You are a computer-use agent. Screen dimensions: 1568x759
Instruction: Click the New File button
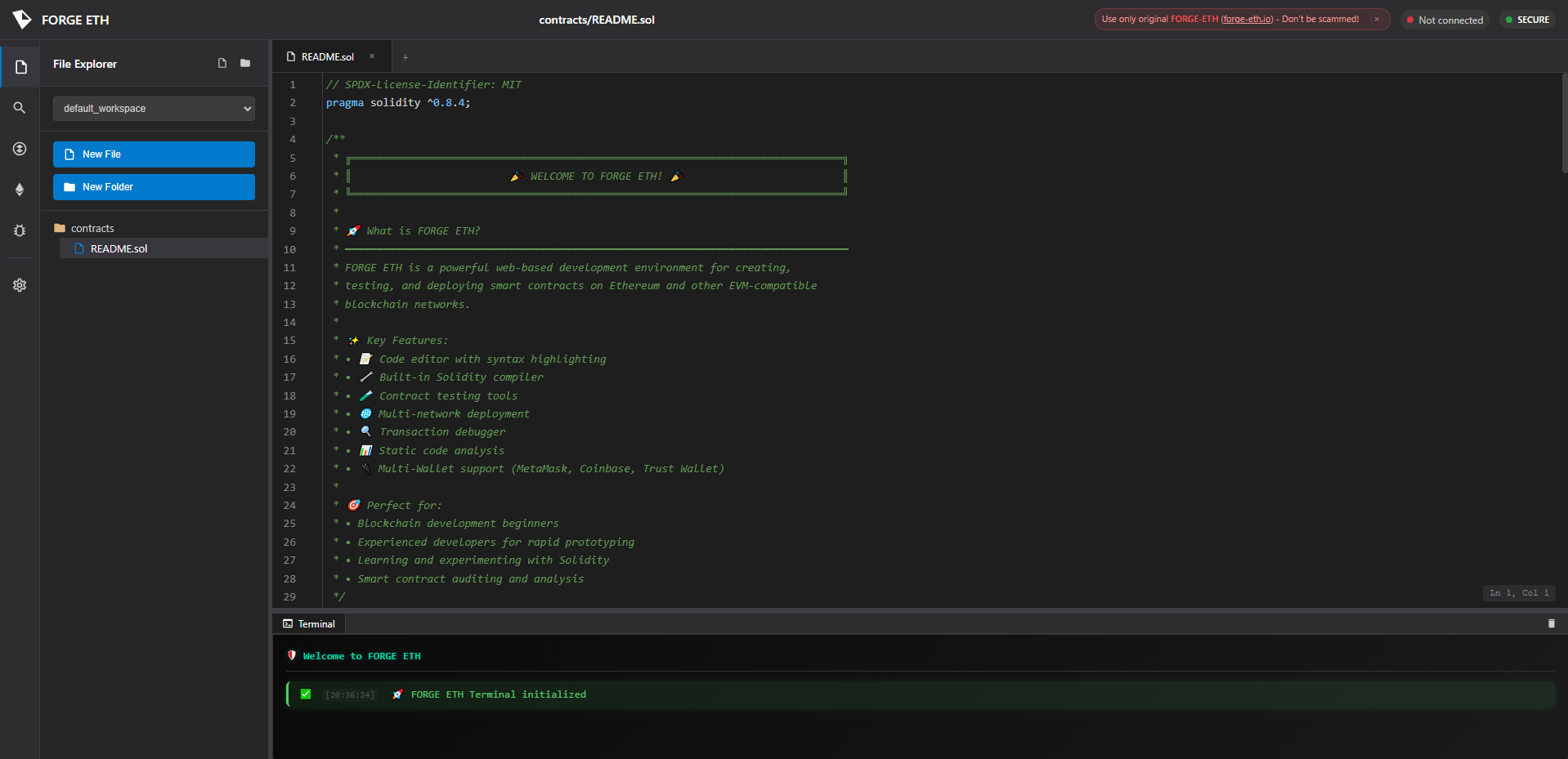[154, 154]
